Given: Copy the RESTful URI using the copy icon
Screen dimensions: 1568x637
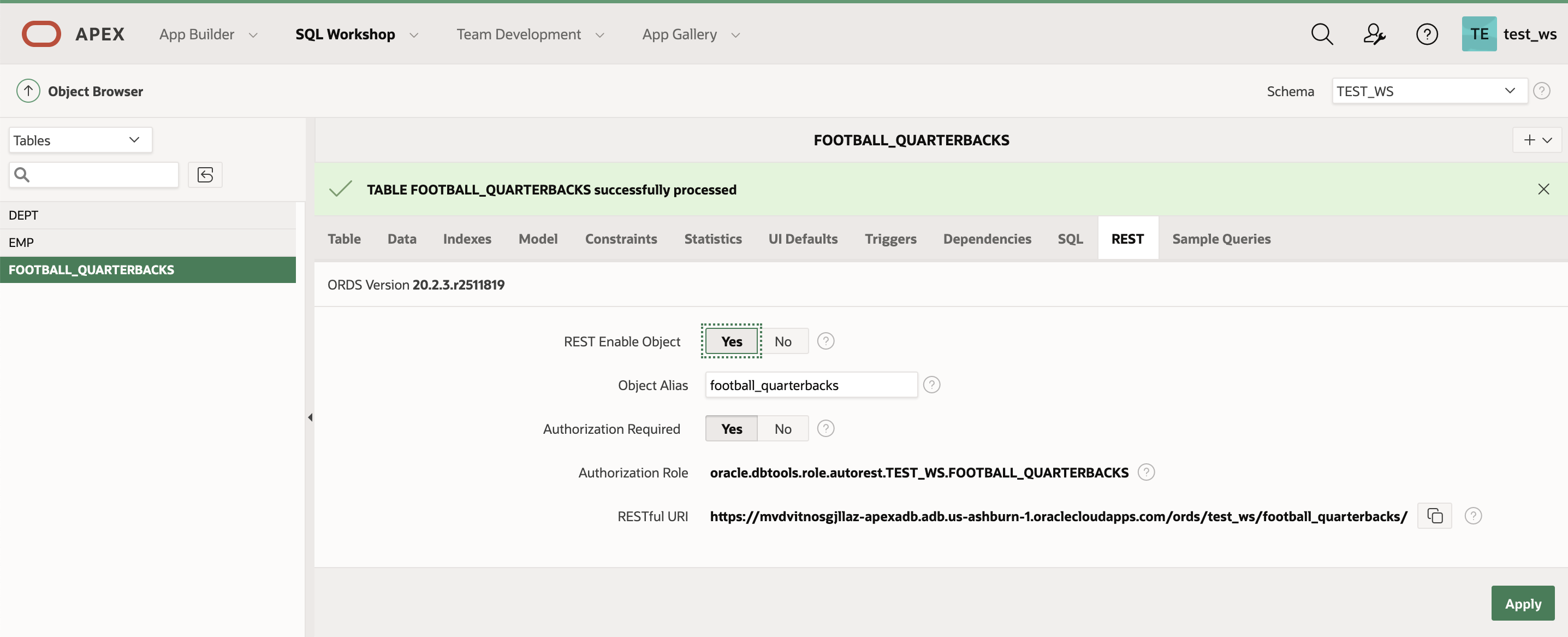Looking at the screenshot, I should tap(1435, 516).
